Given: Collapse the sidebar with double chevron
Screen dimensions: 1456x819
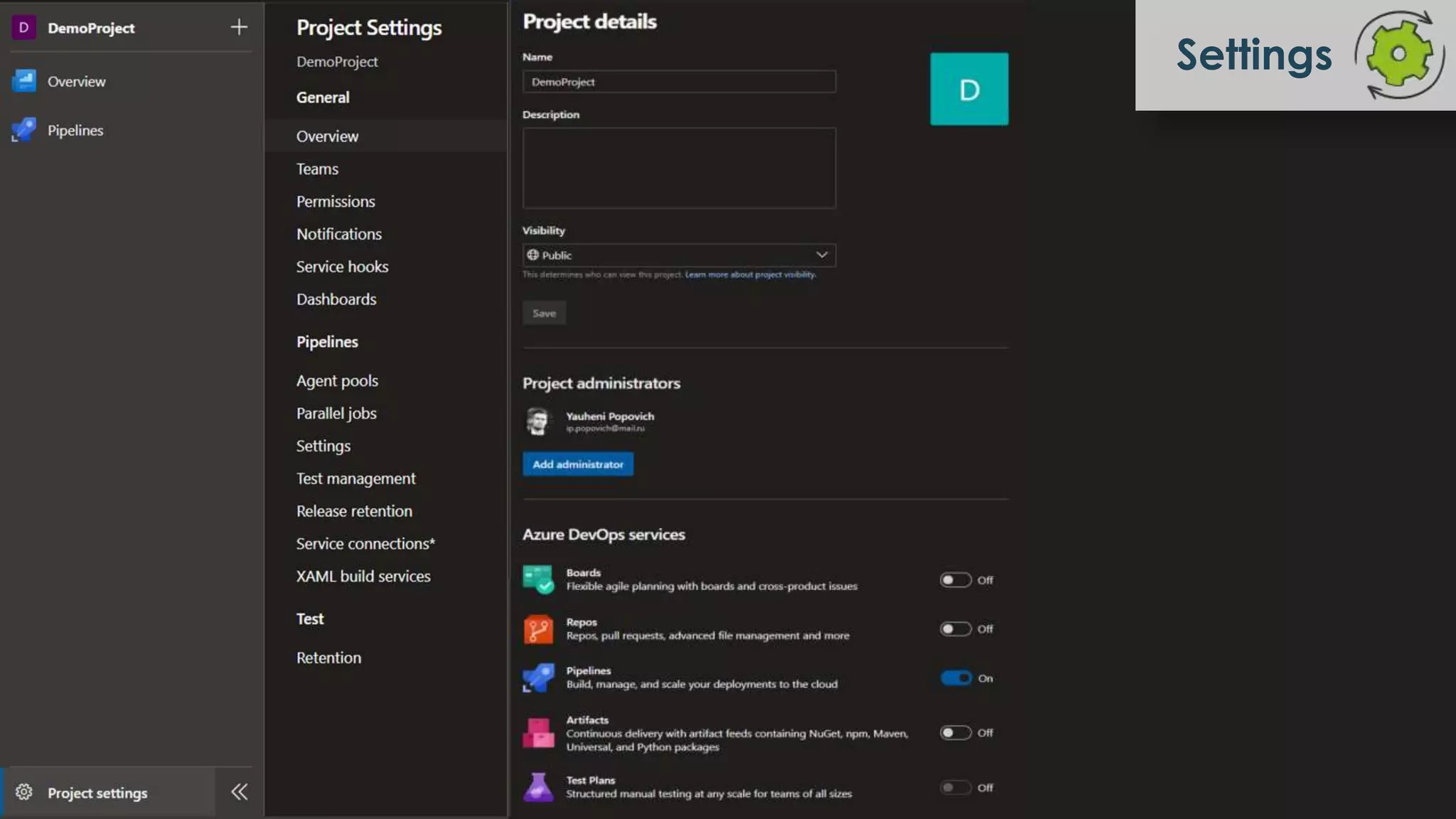Looking at the screenshot, I should point(239,792).
